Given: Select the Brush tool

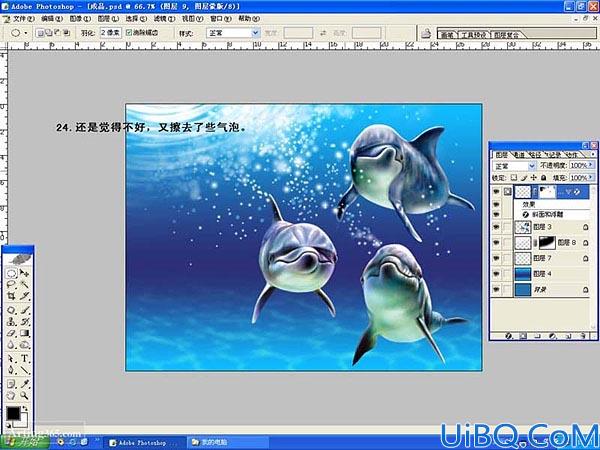Looking at the screenshot, I should tap(24, 310).
